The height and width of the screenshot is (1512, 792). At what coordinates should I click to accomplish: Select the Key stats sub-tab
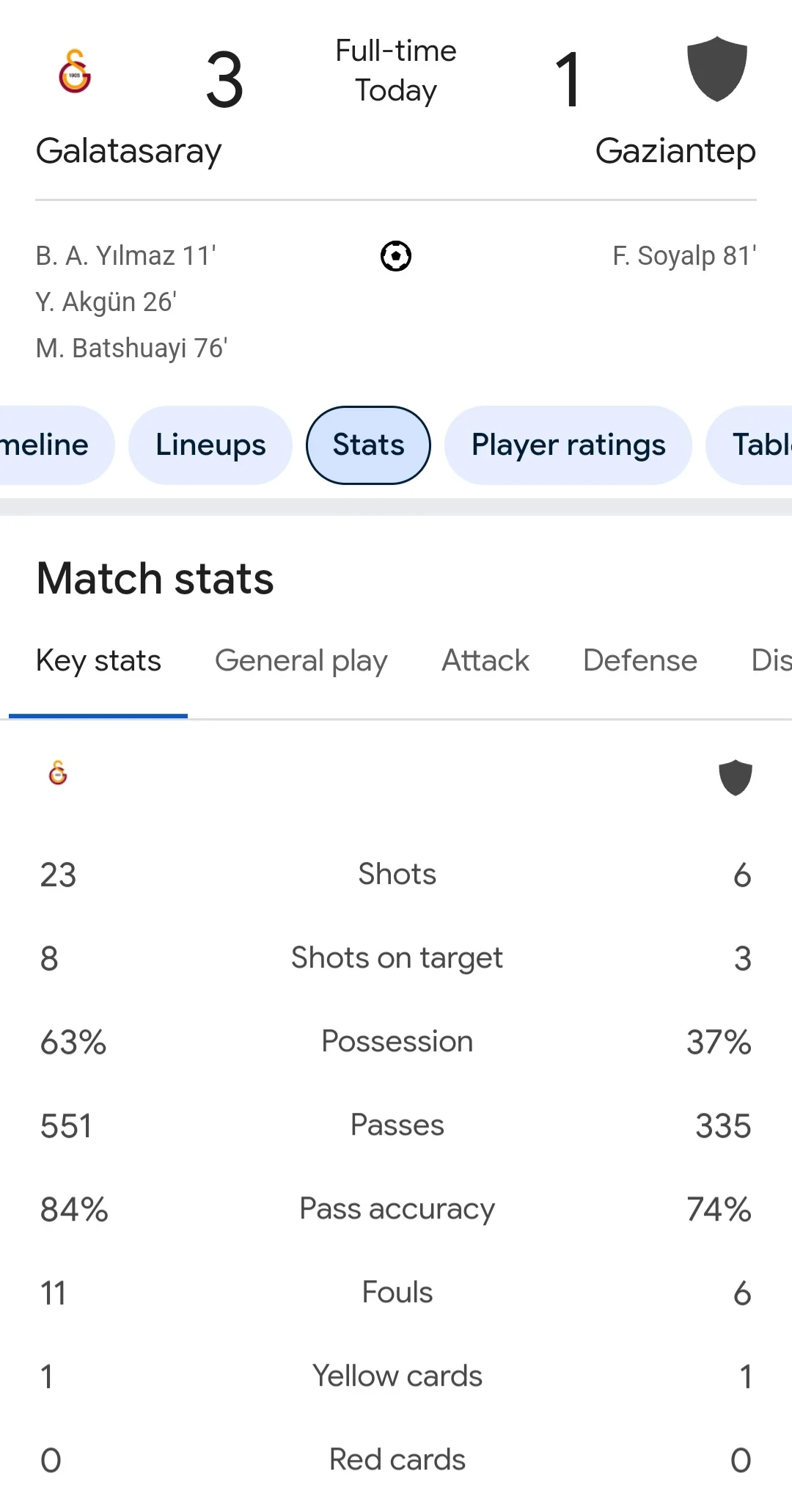click(98, 661)
